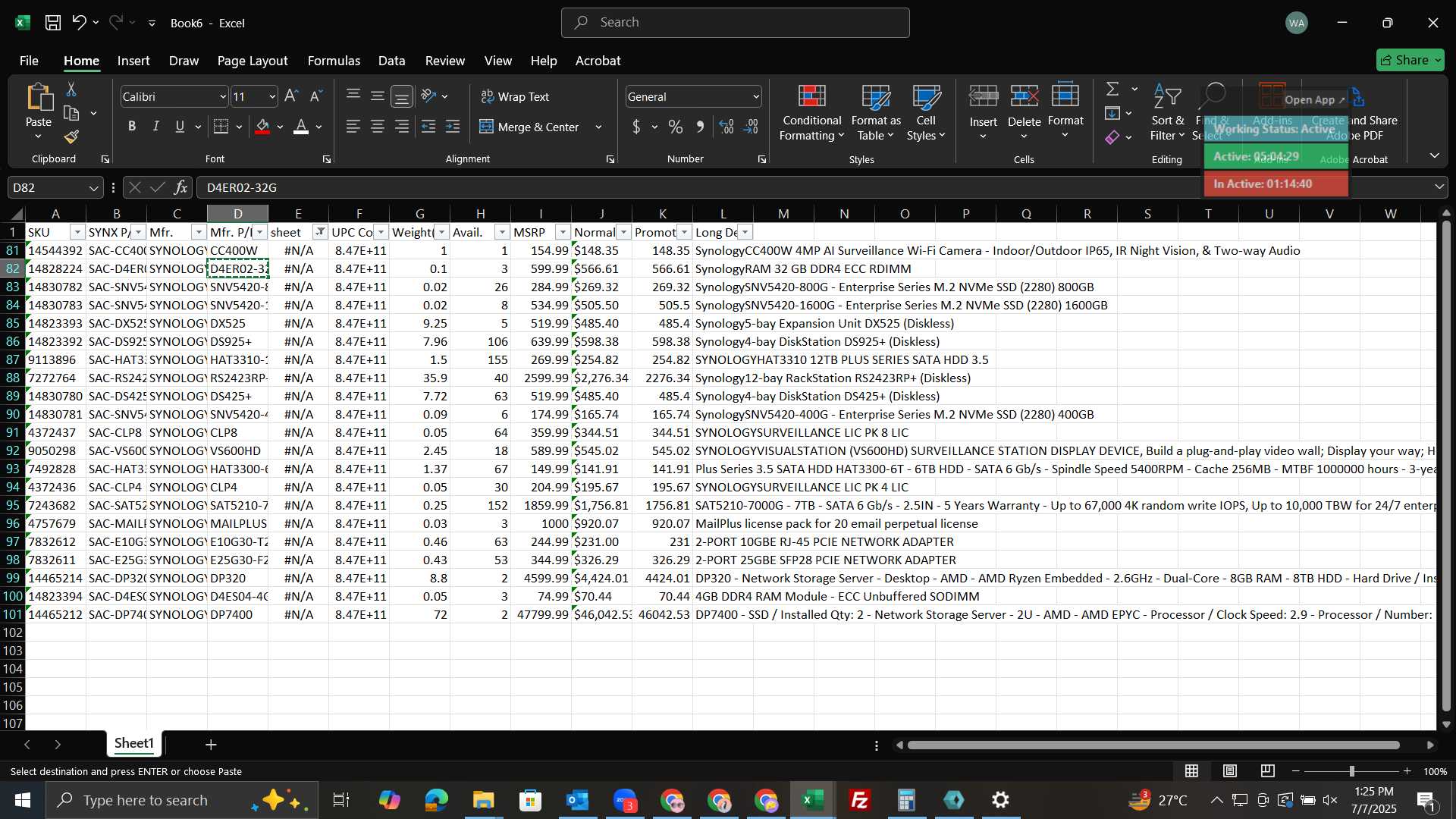Click Cell Styles button
This screenshot has height=819, width=1456.
click(926, 114)
